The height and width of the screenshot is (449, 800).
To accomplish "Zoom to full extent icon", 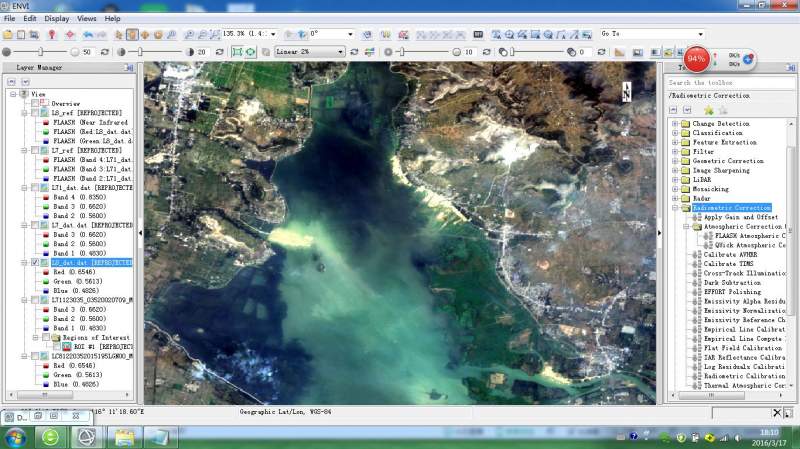I will (215, 35).
